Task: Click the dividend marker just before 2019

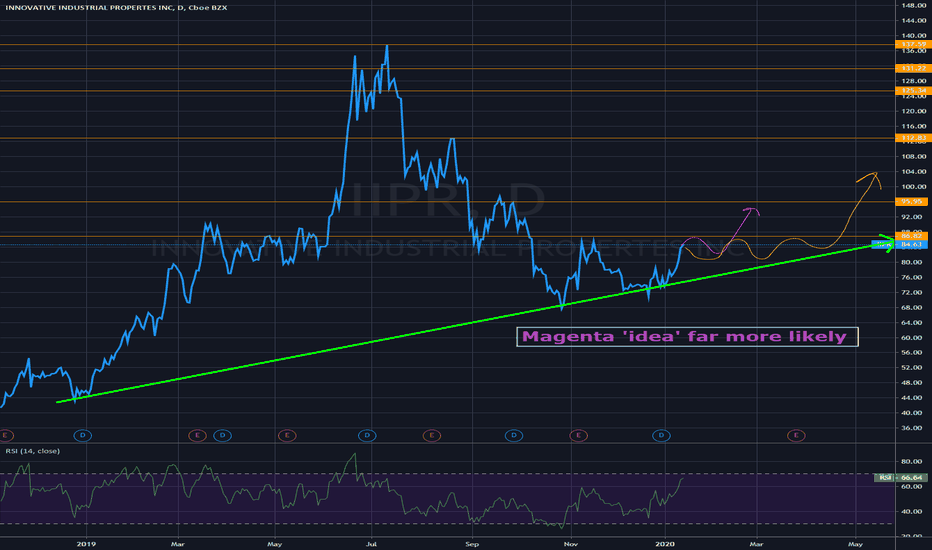Action: tap(83, 435)
